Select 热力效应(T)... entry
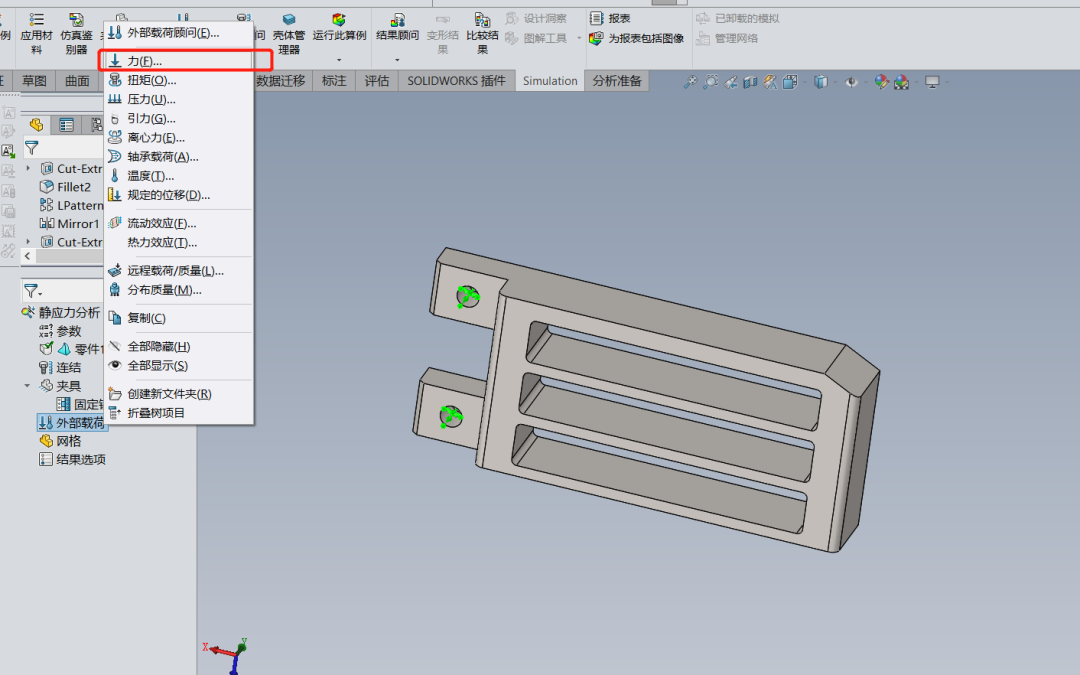 point(179,242)
